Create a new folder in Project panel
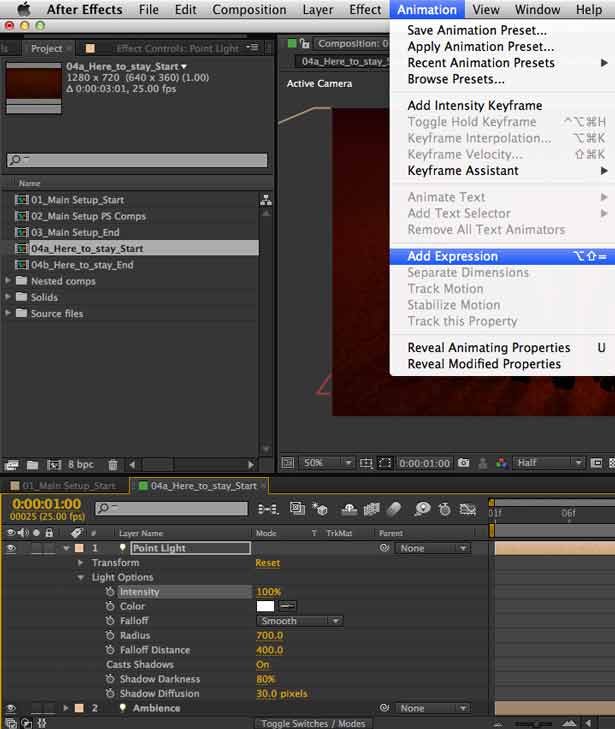The height and width of the screenshot is (729, 615). 33,464
